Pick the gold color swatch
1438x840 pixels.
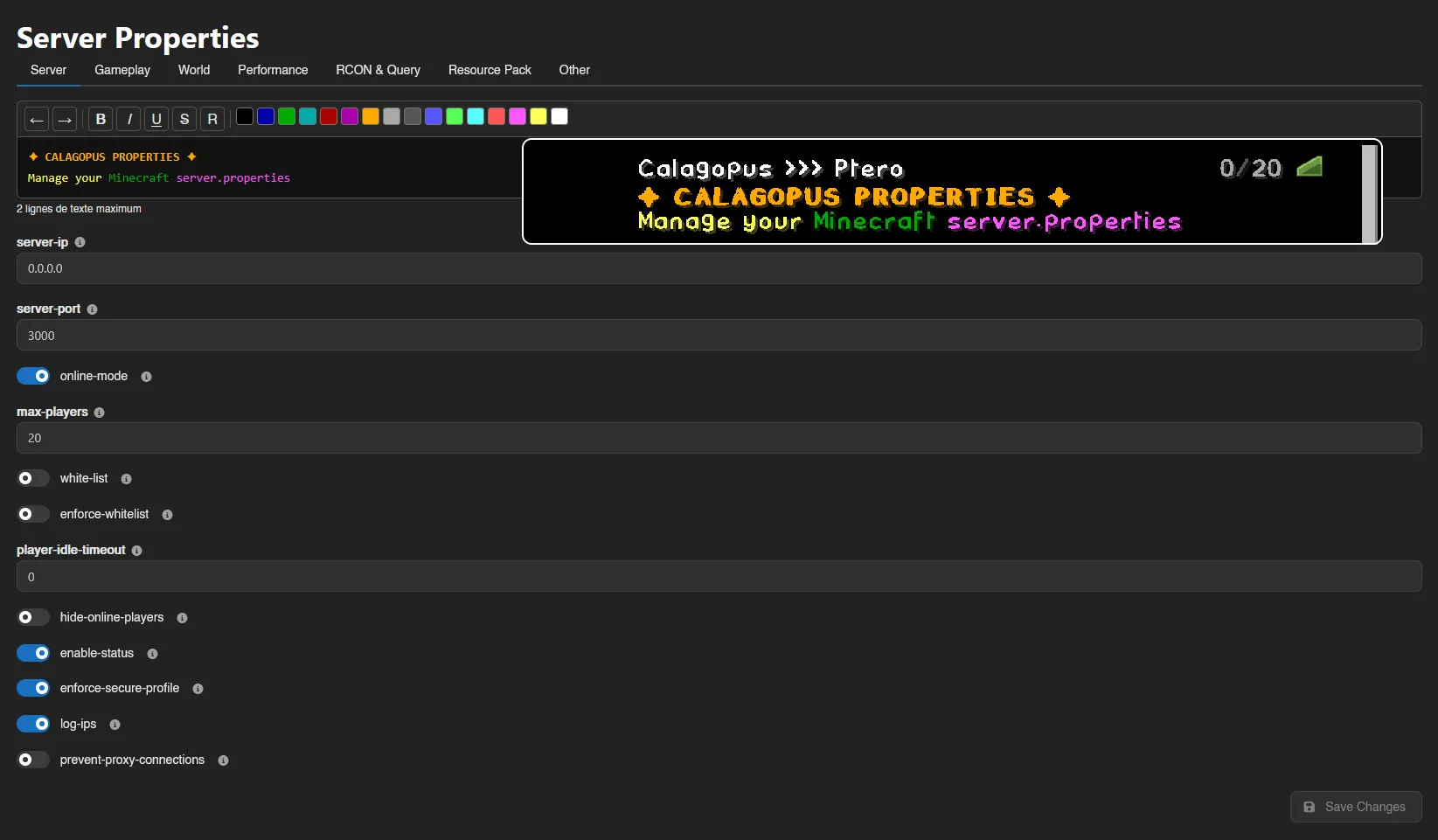(x=371, y=116)
